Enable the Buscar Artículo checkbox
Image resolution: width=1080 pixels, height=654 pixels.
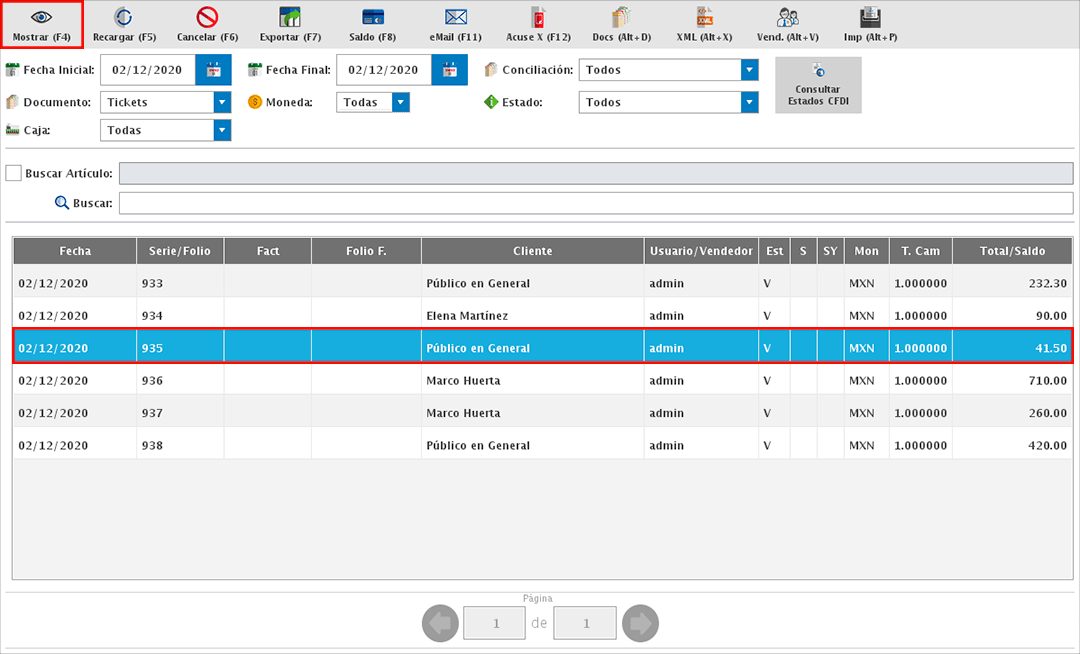point(14,173)
